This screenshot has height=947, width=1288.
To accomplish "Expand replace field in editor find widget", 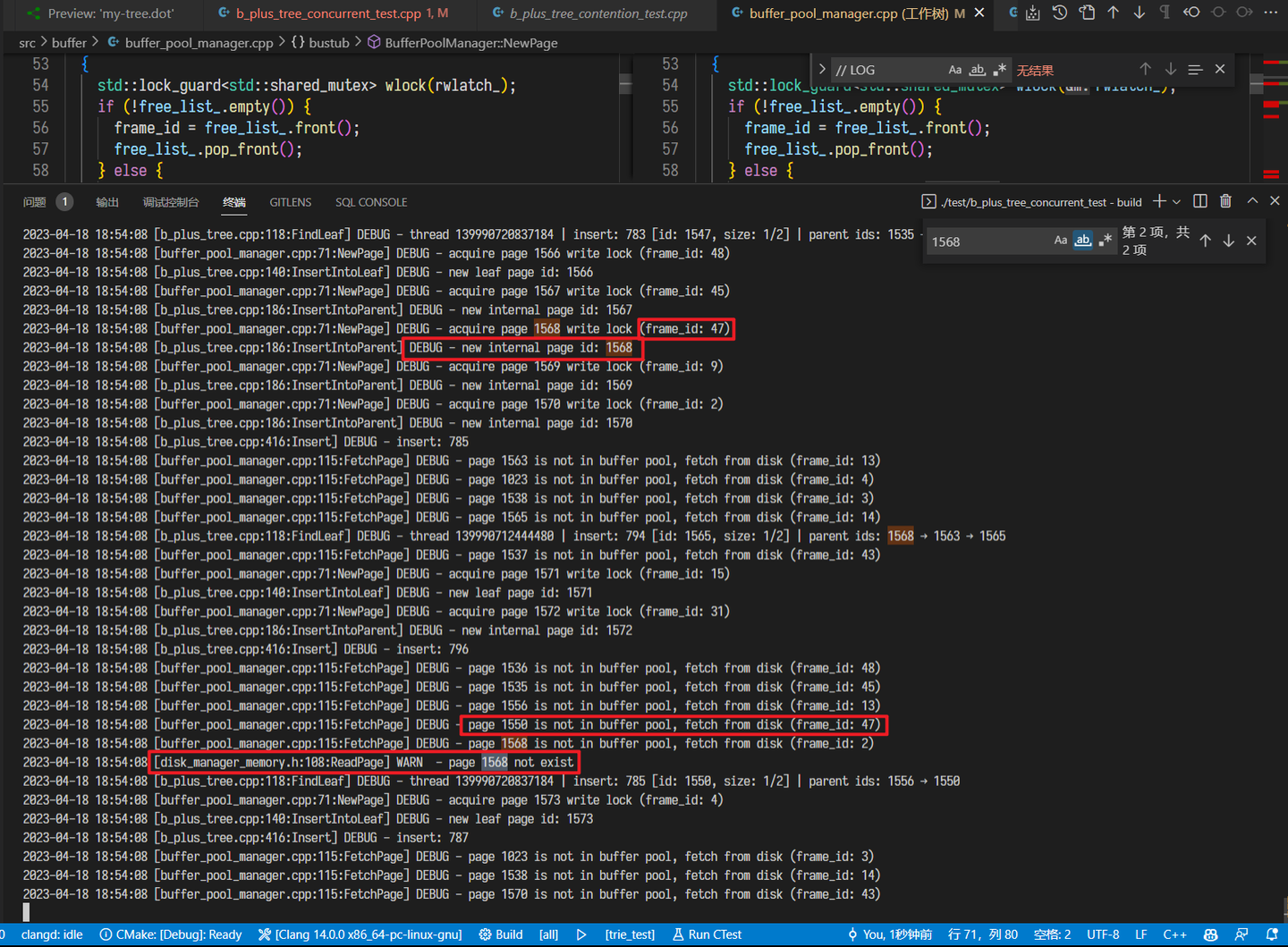I will [x=822, y=70].
